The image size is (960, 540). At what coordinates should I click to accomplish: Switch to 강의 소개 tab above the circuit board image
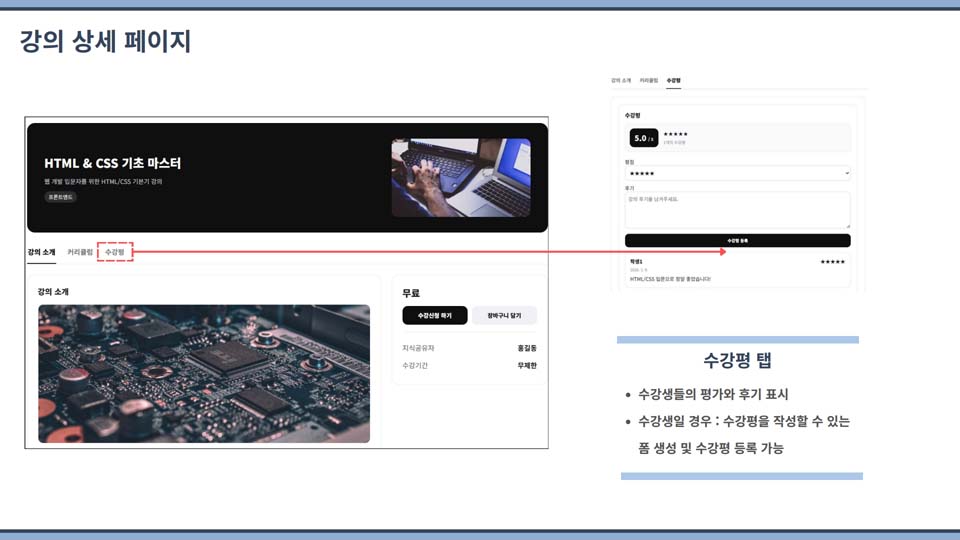tap(41, 252)
